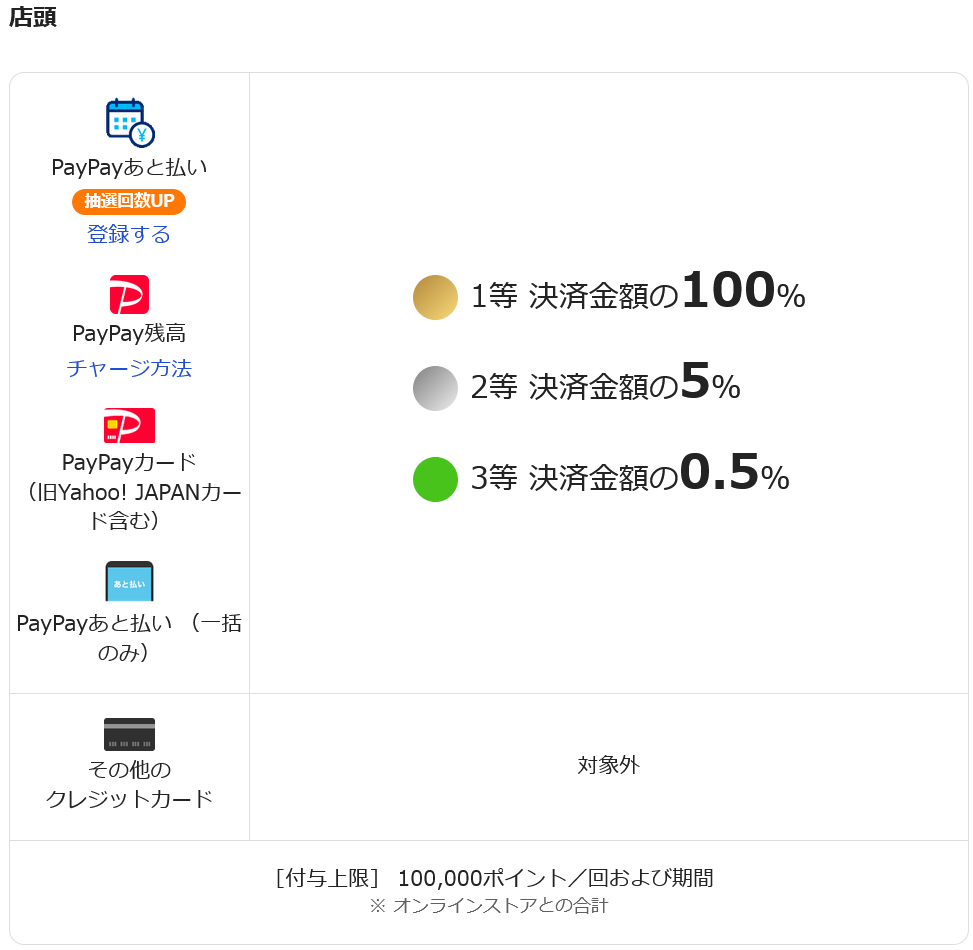Click the 2等 決済金額の5% text
The width and height of the screenshot is (973, 950).
point(605,386)
